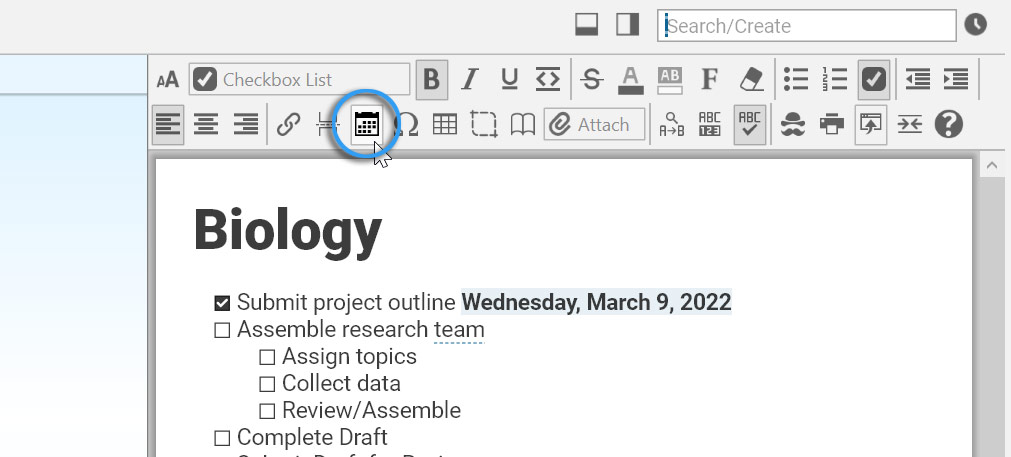Image resolution: width=1011 pixels, height=457 pixels.
Task: Tick the Collect data checkbox
Action: 267,384
